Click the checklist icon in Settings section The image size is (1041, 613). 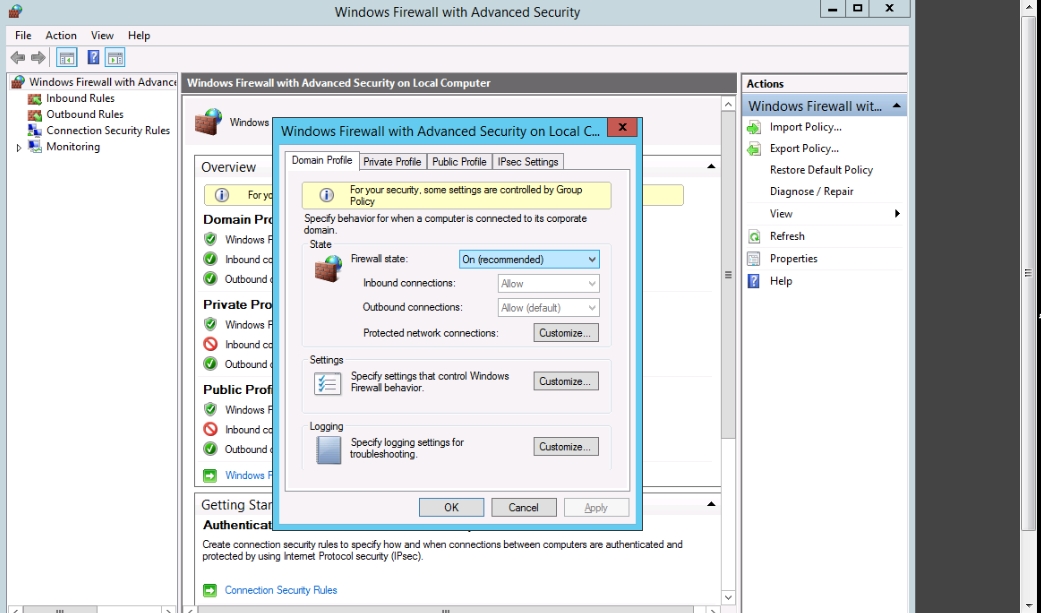pyautogui.click(x=327, y=383)
